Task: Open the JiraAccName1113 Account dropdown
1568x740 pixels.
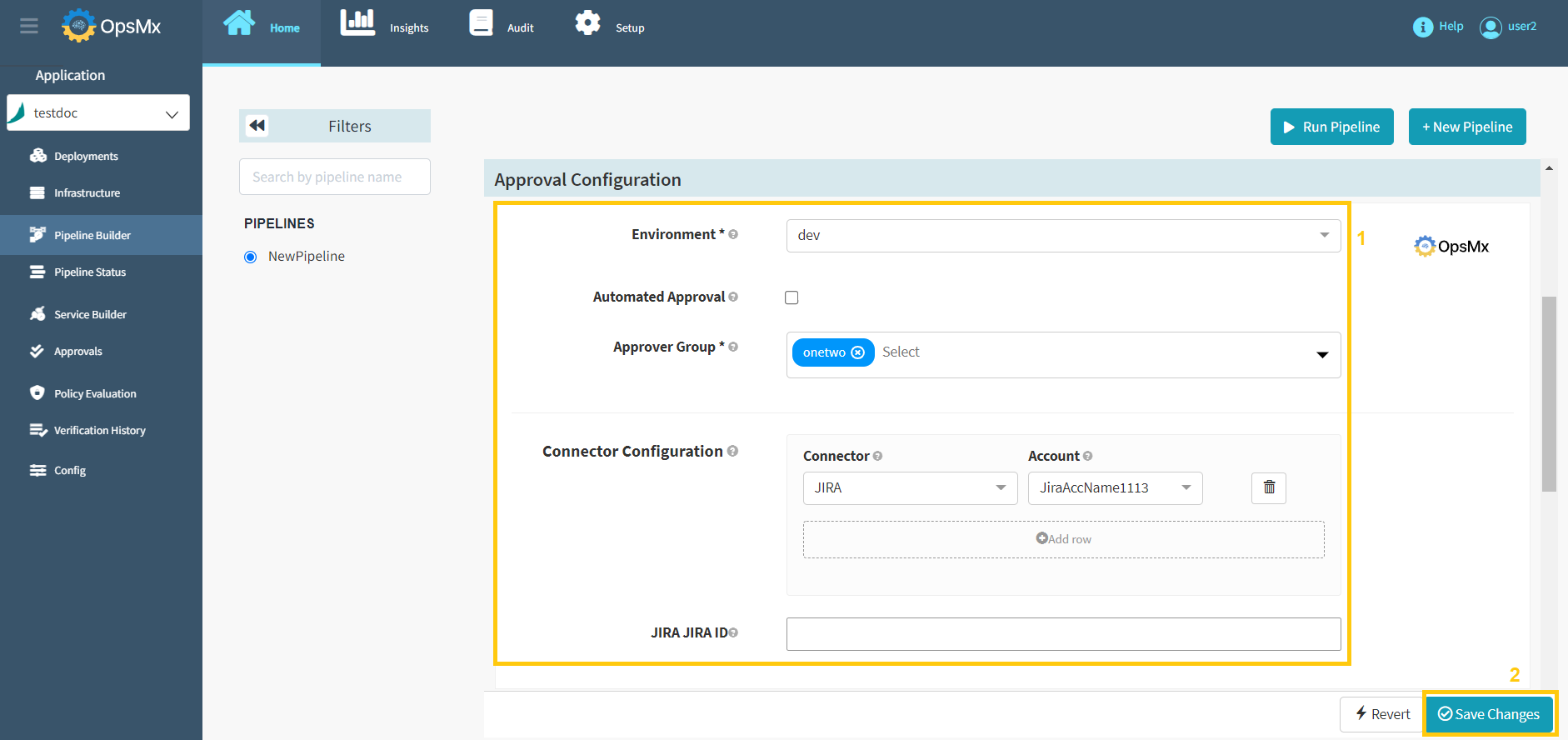Action: [1114, 488]
